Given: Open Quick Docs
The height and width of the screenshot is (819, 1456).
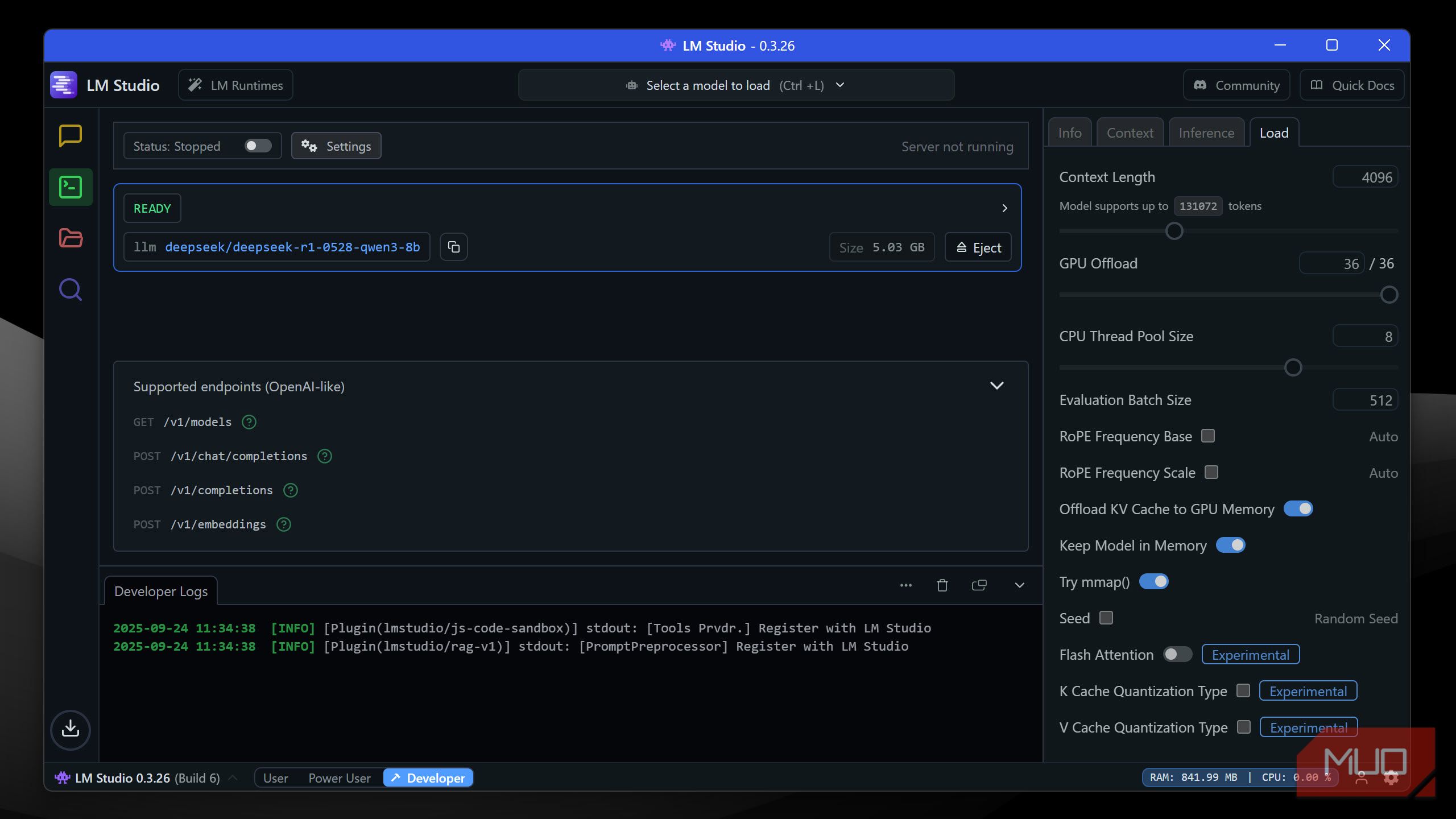Looking at the screenshot, I should (x=1352, y=85).
